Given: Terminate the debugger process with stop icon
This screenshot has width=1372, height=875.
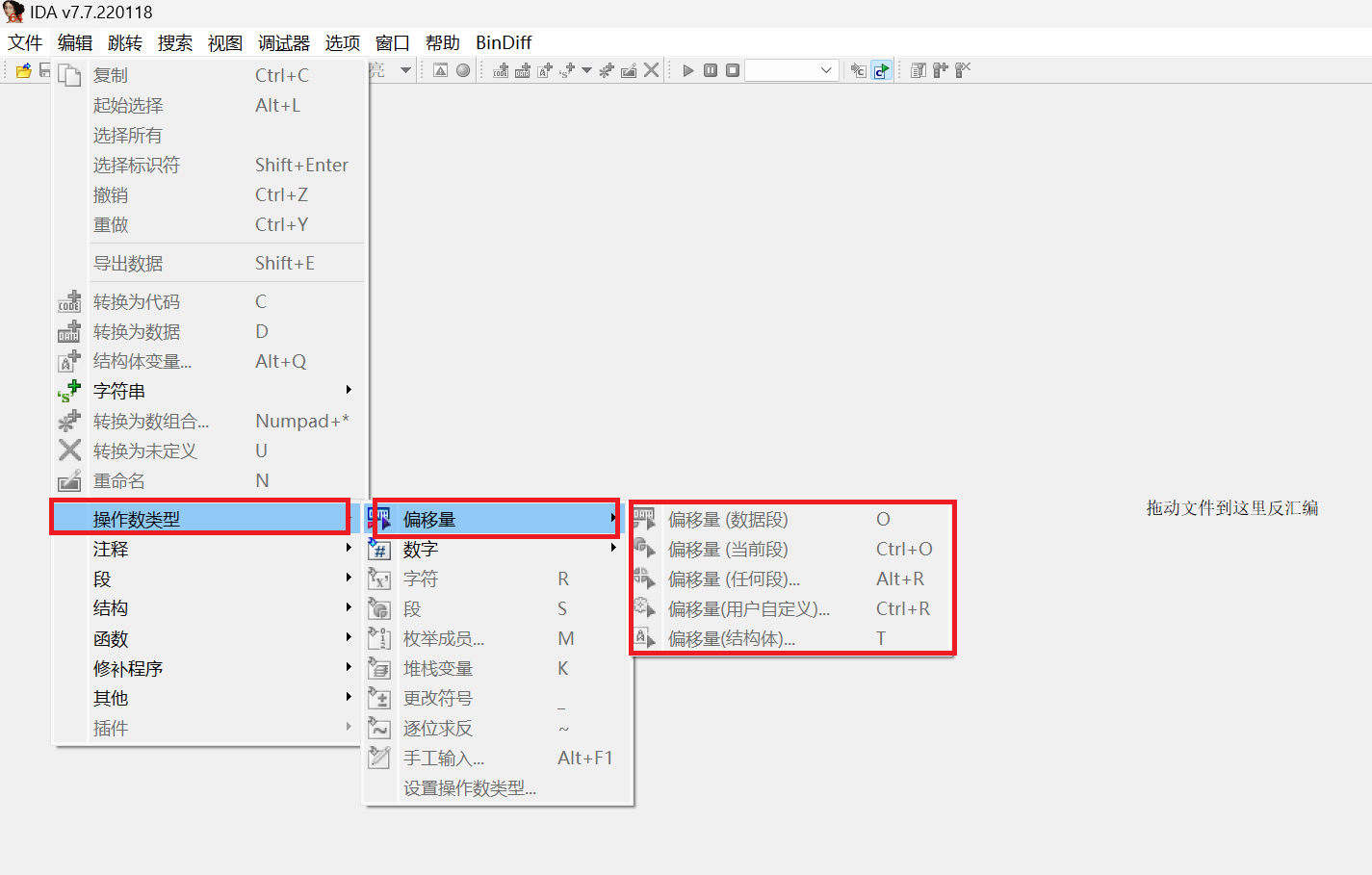Looking at the screenshot, I should click(733, 70).
